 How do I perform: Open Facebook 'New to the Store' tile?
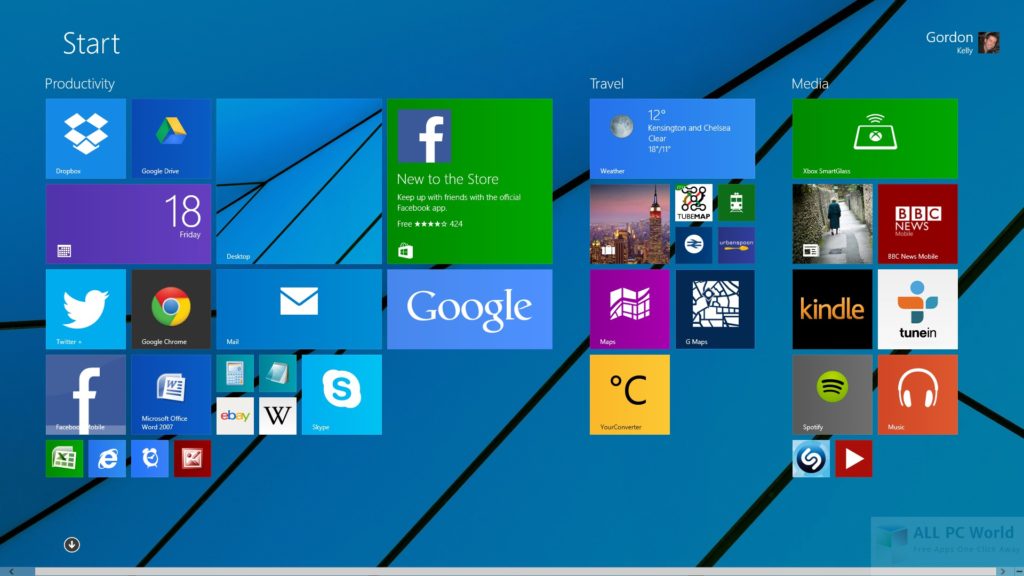point(470,181)
